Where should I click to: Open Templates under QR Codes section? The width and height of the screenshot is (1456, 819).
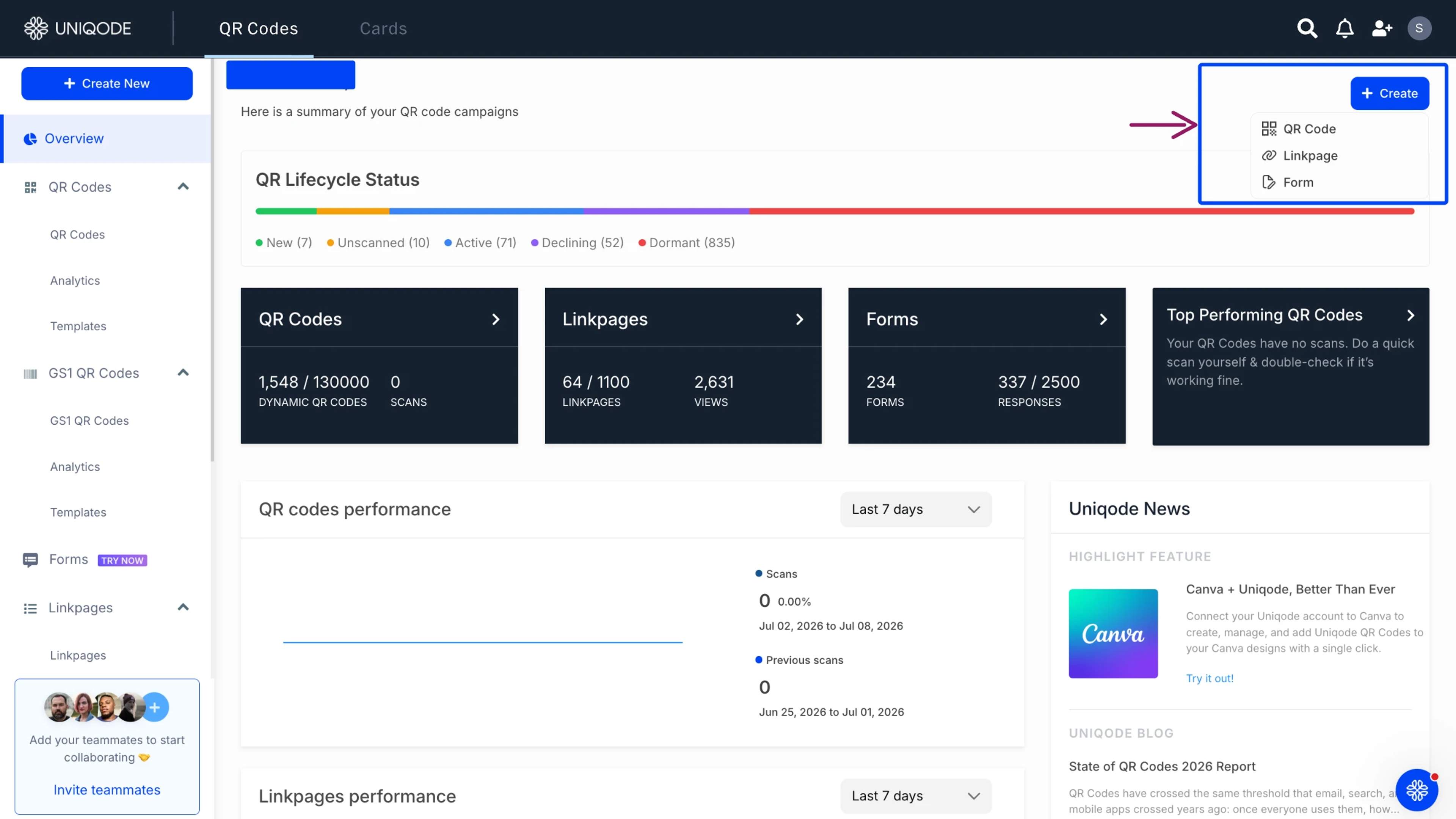(x=78, y=327)
